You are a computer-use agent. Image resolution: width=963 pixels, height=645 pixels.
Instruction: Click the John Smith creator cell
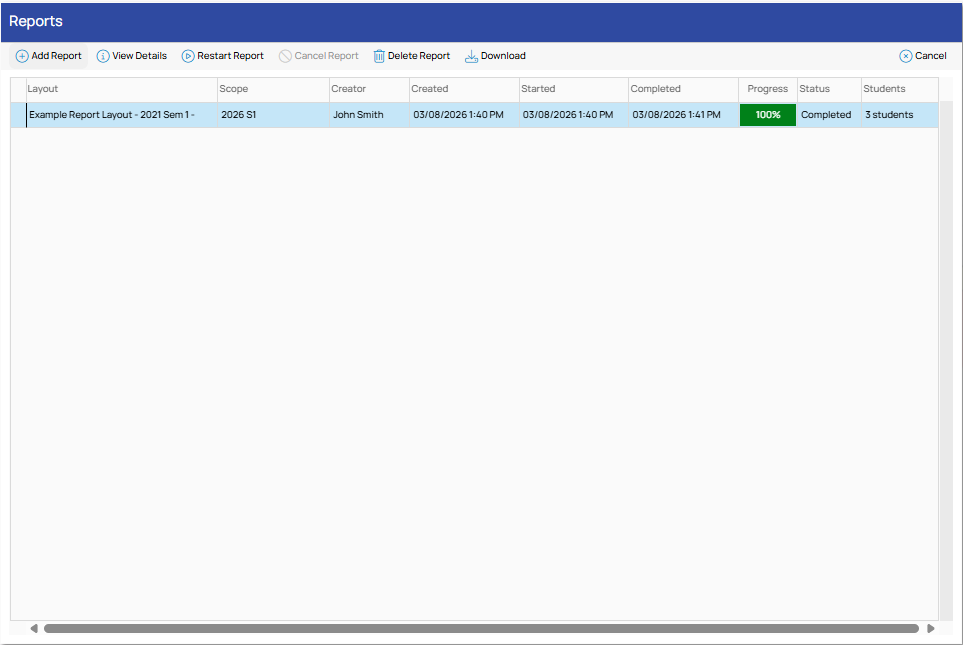(x=369, y=115)
